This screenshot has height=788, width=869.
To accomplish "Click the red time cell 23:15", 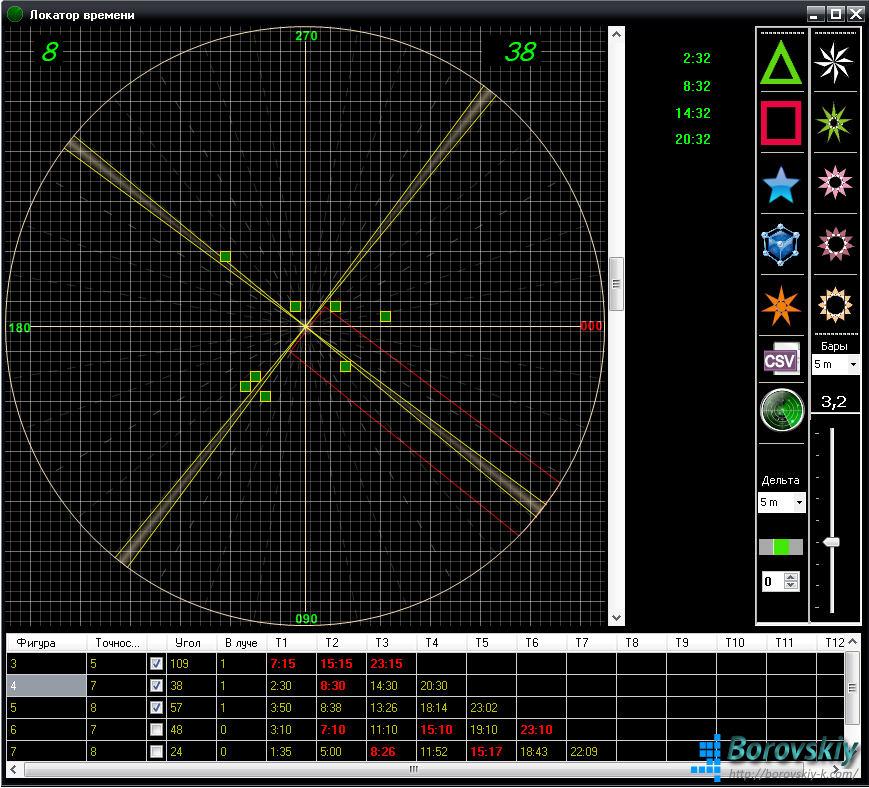I will click(x=391, y=663).
